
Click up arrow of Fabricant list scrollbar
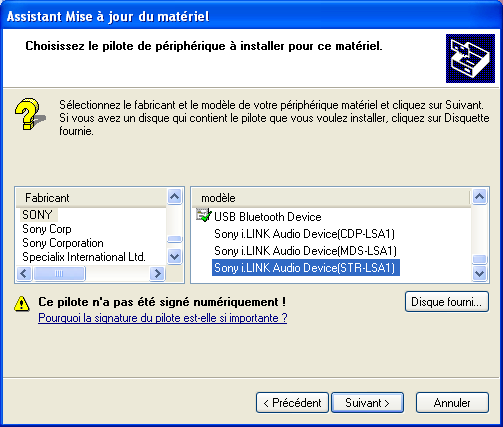(175, 196)
